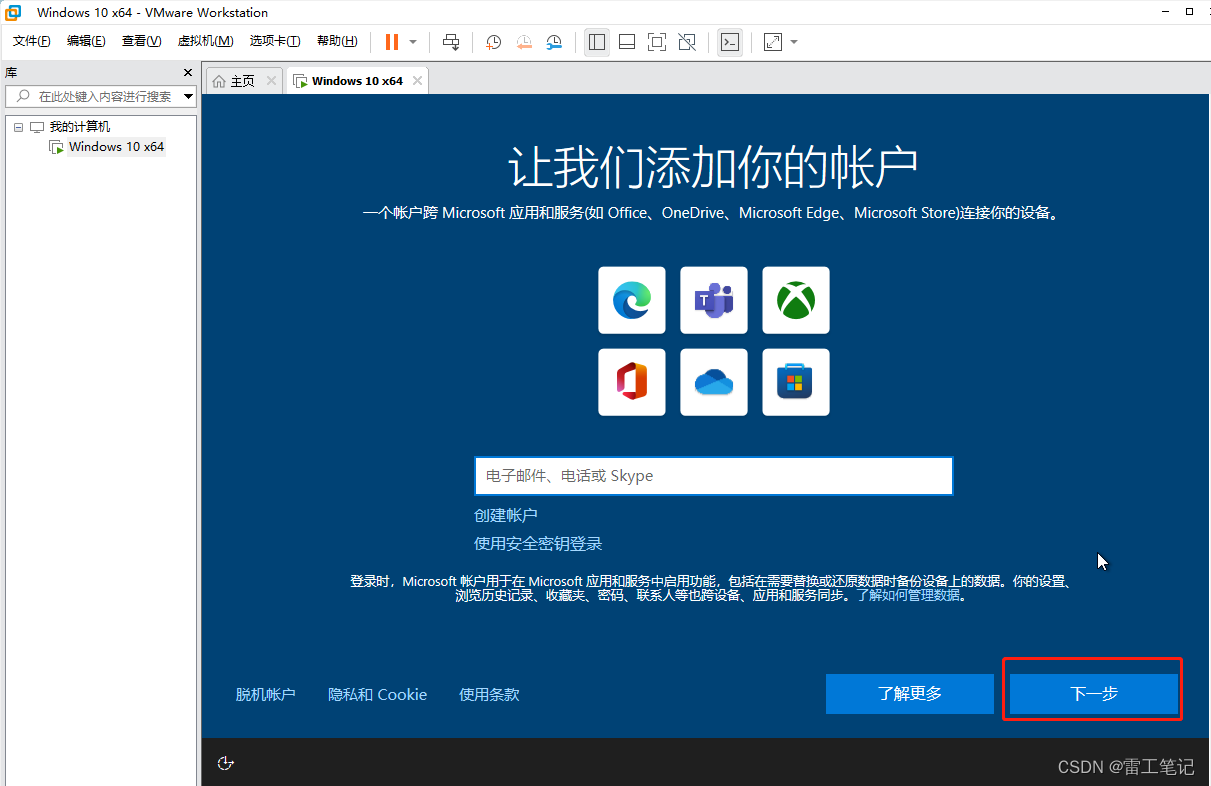Open the 了解如何管理数据 link
The width and height of the screenshot is (1211, 786).
pyautogui.click(x=907, y=595)
